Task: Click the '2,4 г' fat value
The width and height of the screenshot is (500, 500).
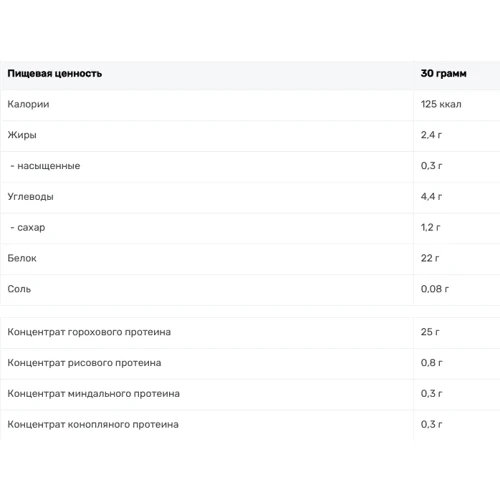Action: click(431, 135)
